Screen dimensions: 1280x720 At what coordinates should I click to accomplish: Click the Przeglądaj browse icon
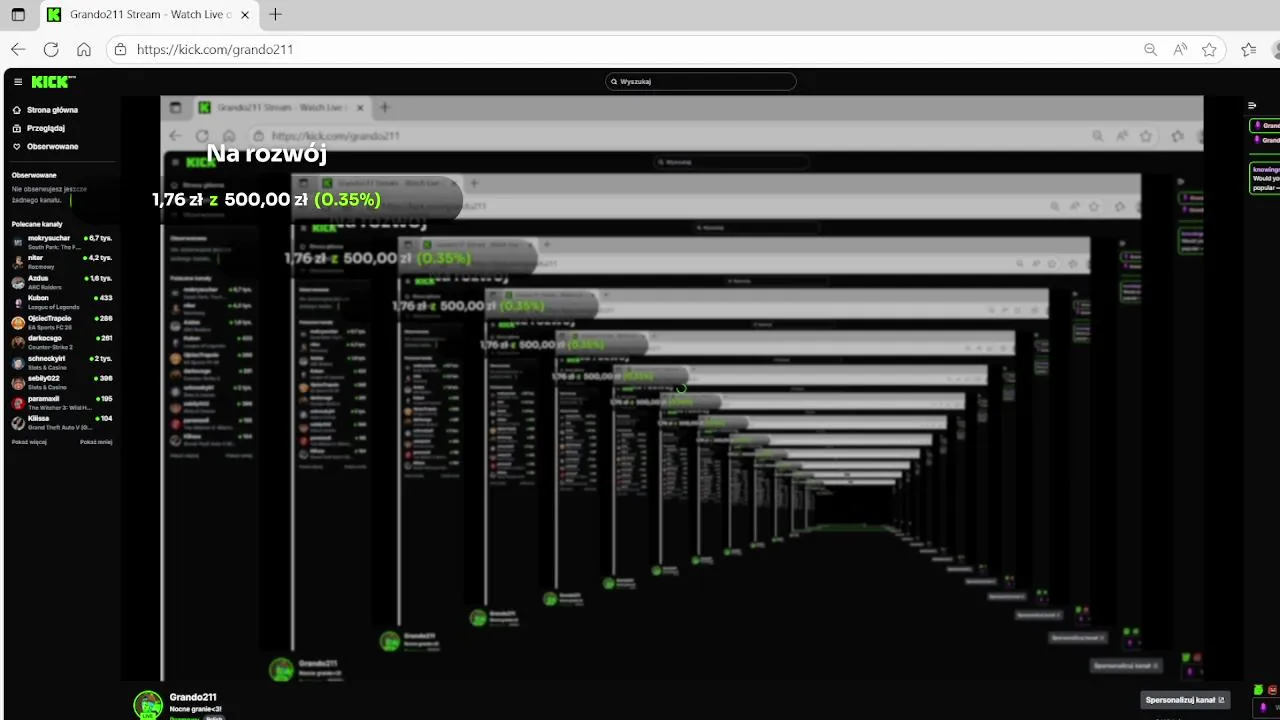point(17,128)
